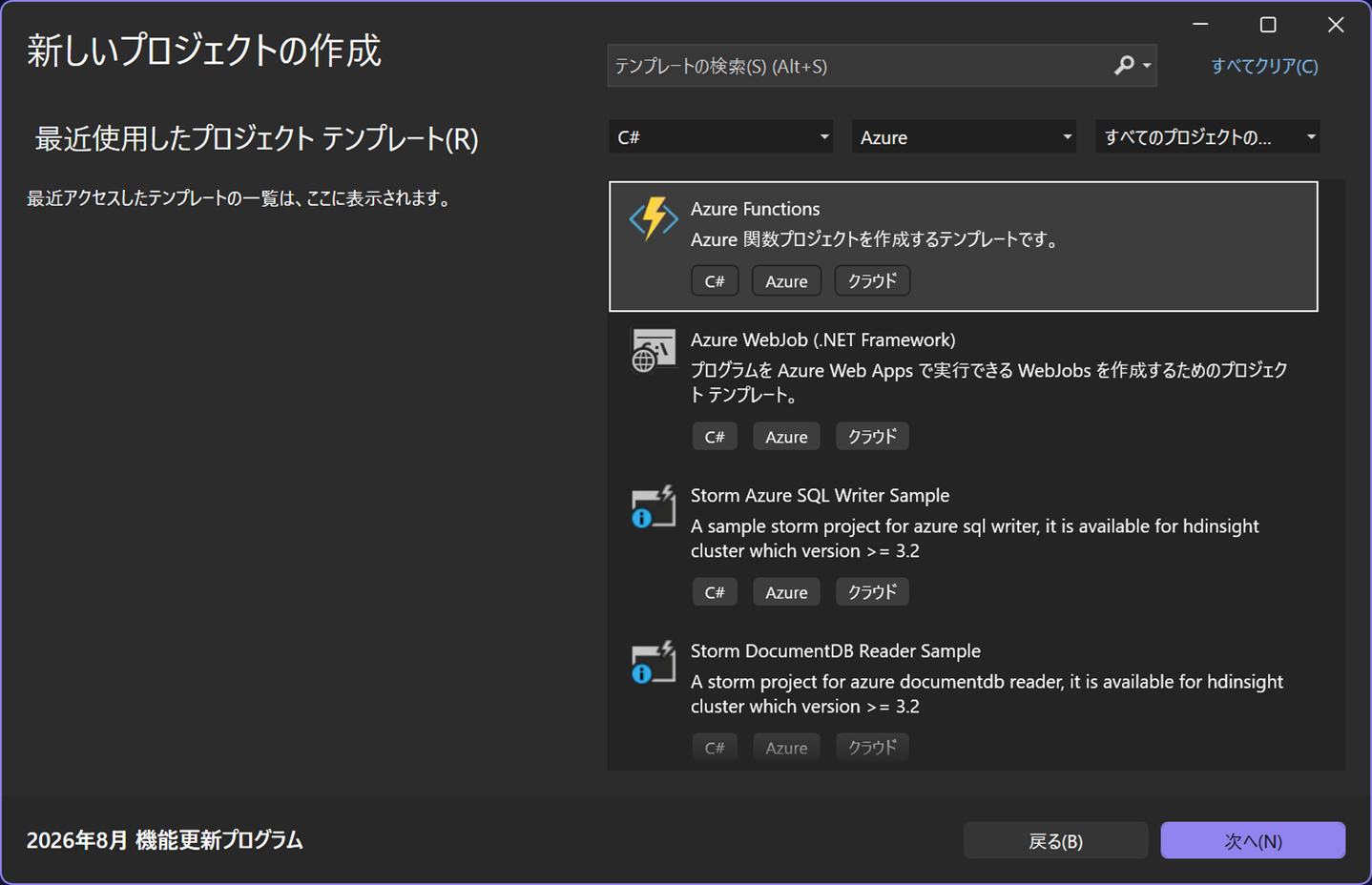This screenshot has width=1372, height=885.
Task: Click the Storm DocumentDB Reader Sample icon
Action: [654, 662]
